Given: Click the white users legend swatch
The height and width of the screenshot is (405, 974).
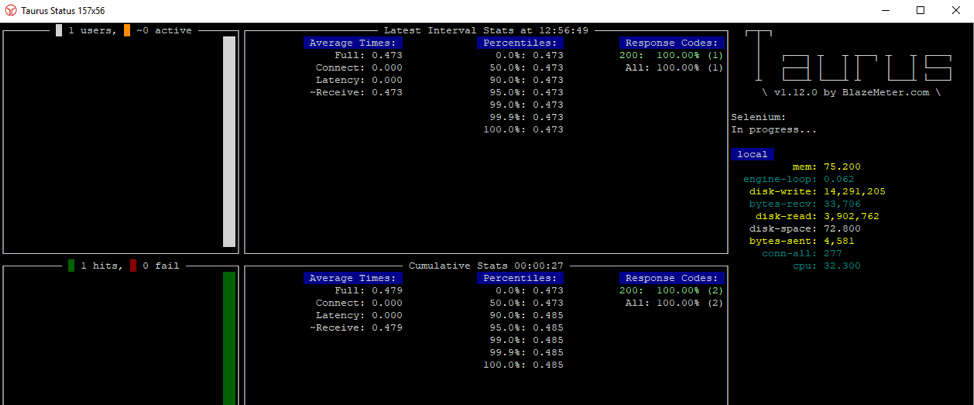Looking at the screenshot, I should click(x=59, y=30).
